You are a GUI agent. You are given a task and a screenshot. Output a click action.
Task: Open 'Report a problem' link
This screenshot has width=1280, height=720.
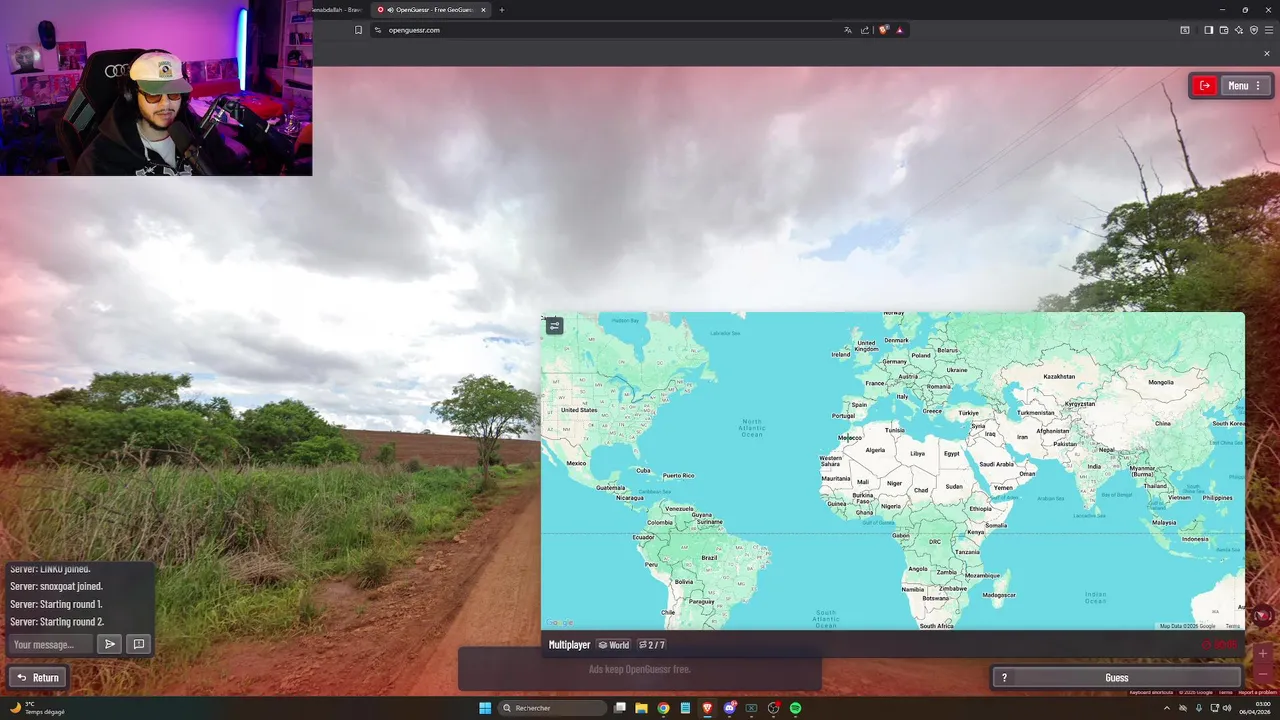pyautogui.click(x=1258, y=692)
